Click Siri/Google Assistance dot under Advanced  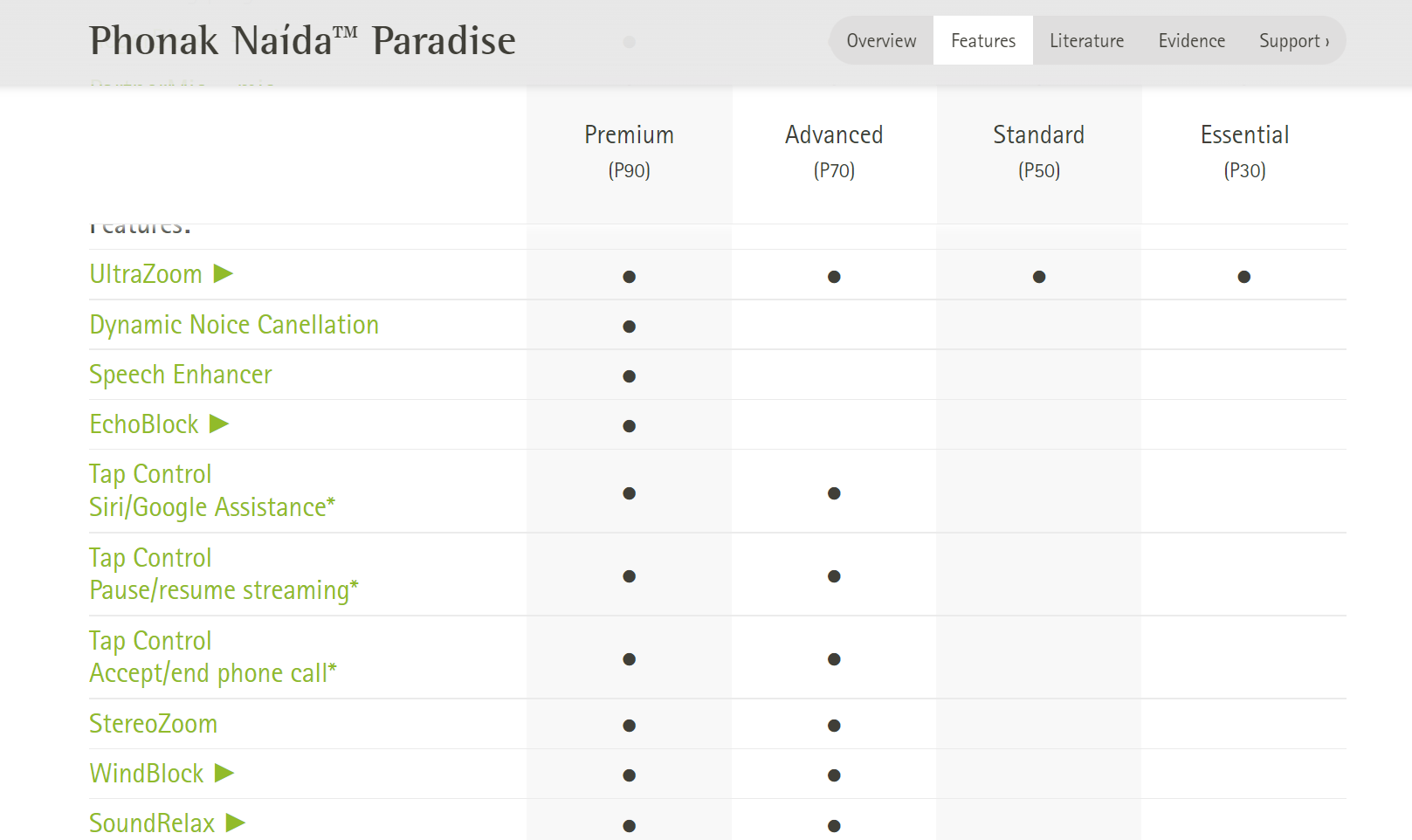point(834,493)
